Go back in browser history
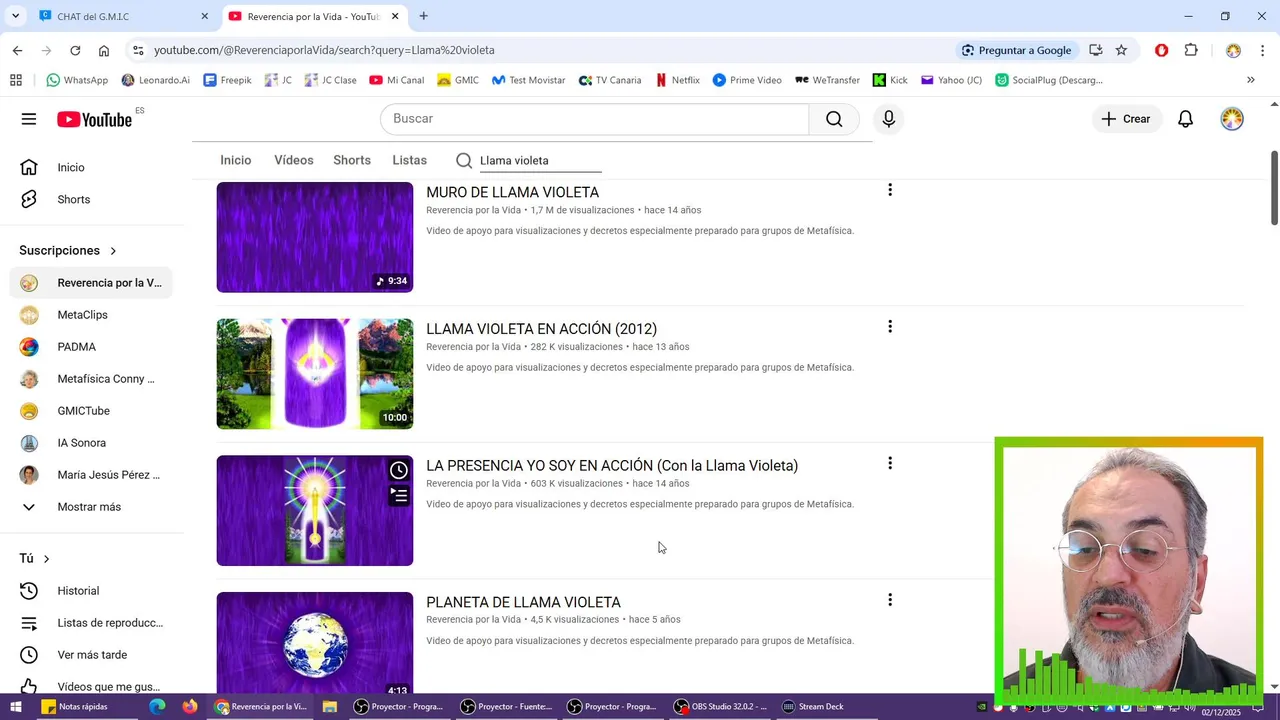The image size is (1280, 720). [x=17, y=50]
